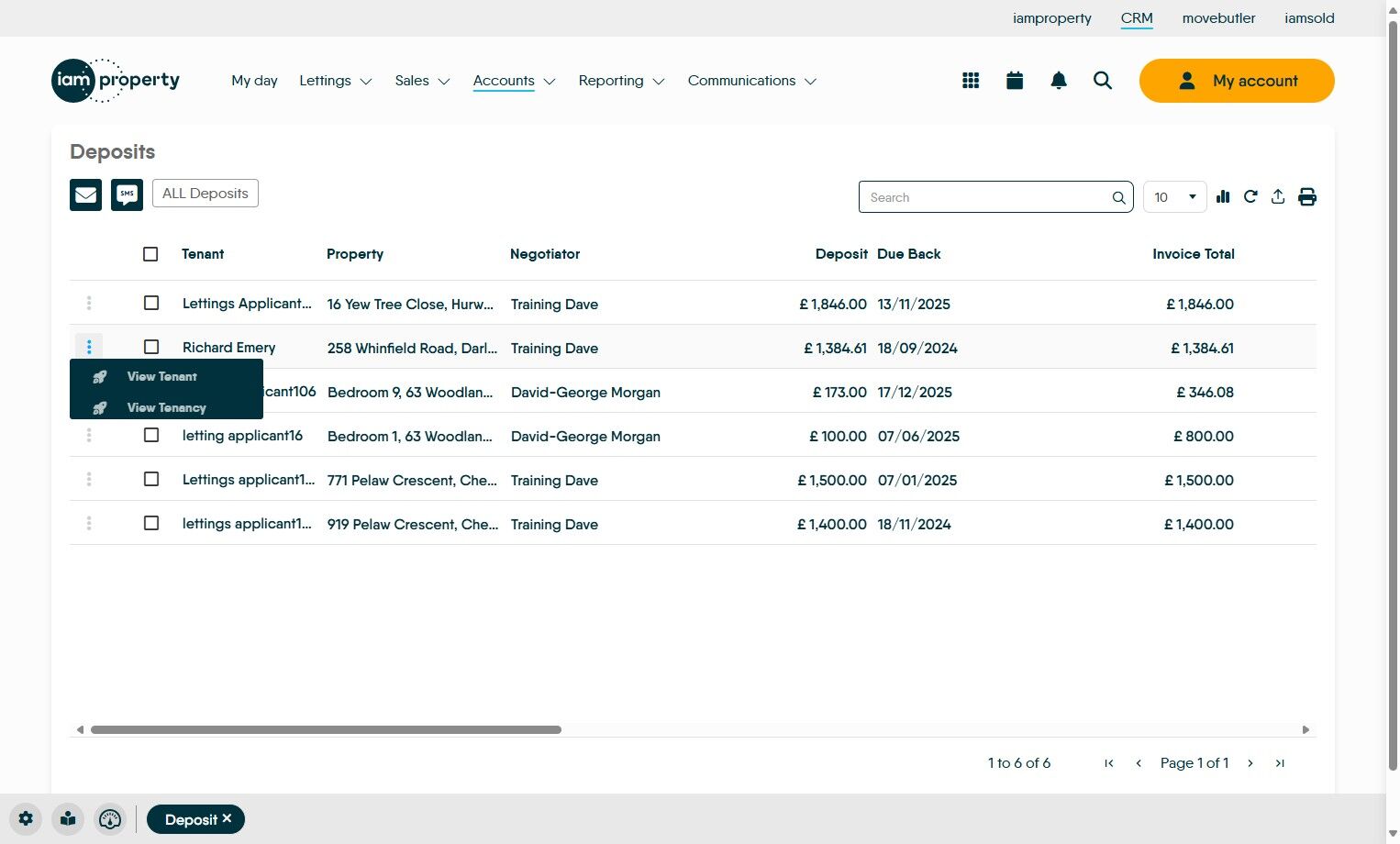The width and height of the screenshot is (1400, 844).
Task: Sort by Negotiator column header
Action: click(x=545, y=254)
